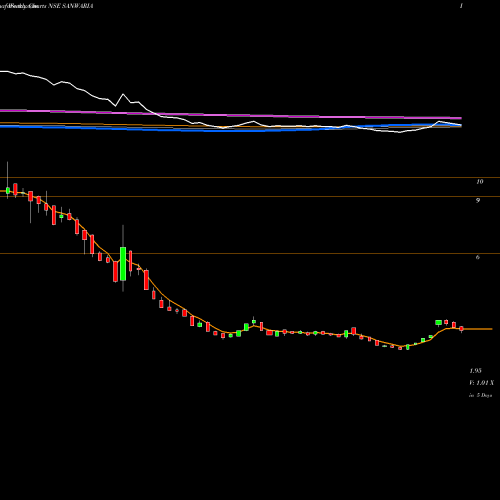500x500 pixels.
Task: Click the last red candle on the chart
Action: (x=462, y=329)
